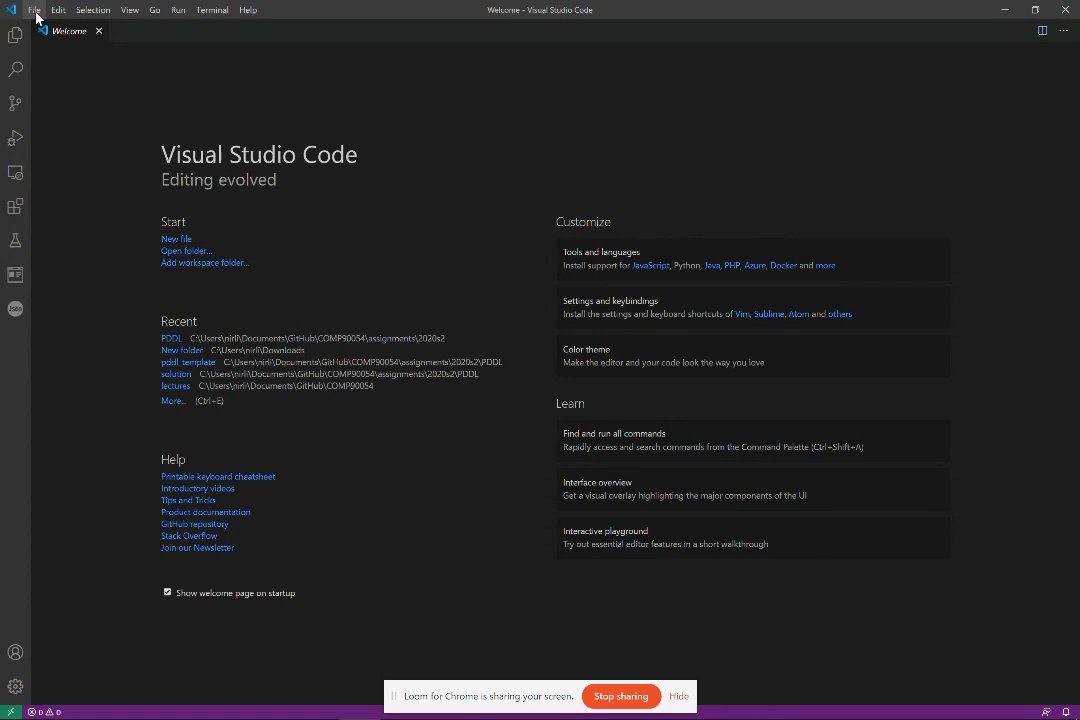
Task: Open the More Actions ellipsis menu
Action: tap(1063, 31)
